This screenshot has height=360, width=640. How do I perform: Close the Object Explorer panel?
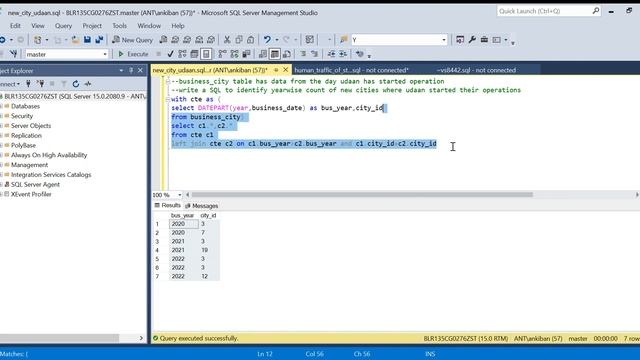140,71
